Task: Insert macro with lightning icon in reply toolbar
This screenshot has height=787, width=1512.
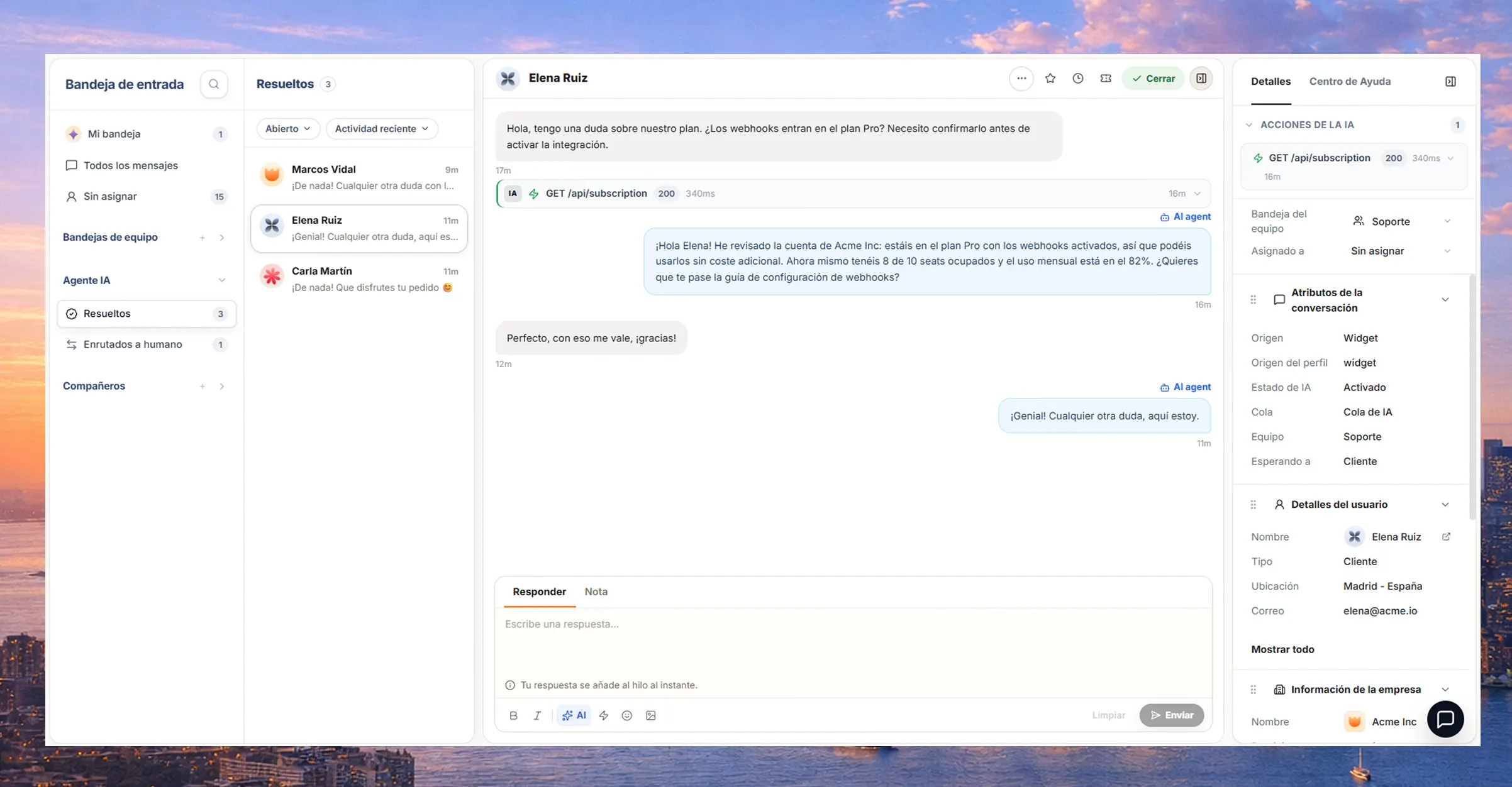Action: point(604,715)
